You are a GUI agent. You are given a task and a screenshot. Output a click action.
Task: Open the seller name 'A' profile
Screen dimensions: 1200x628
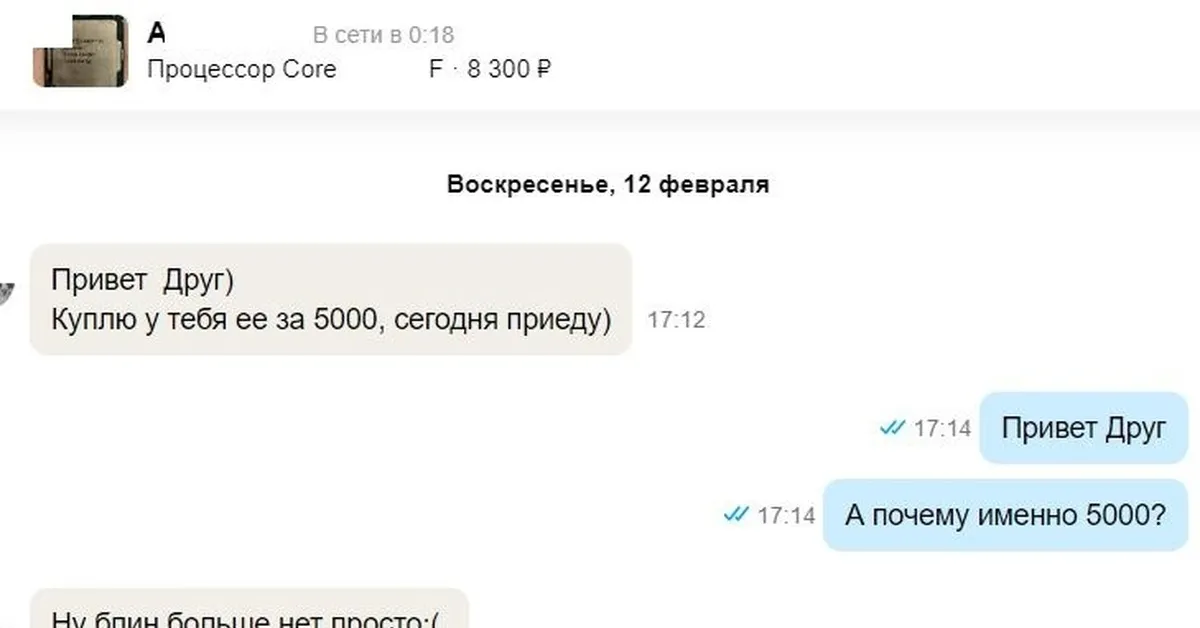[x=156, y=34]
